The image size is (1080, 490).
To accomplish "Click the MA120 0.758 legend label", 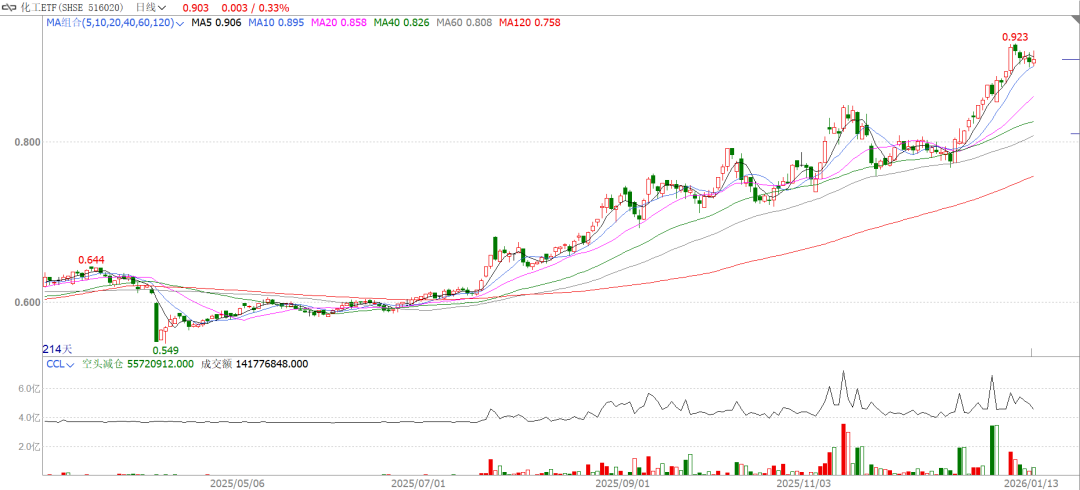I will point(532,21).
